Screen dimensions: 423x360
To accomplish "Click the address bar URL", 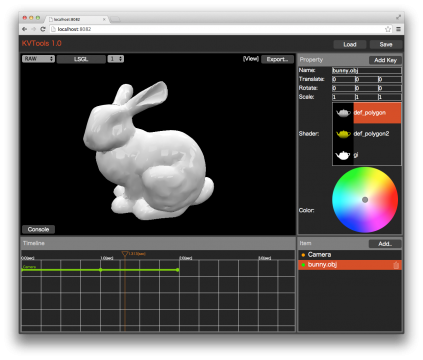I will tap(74, 29).
